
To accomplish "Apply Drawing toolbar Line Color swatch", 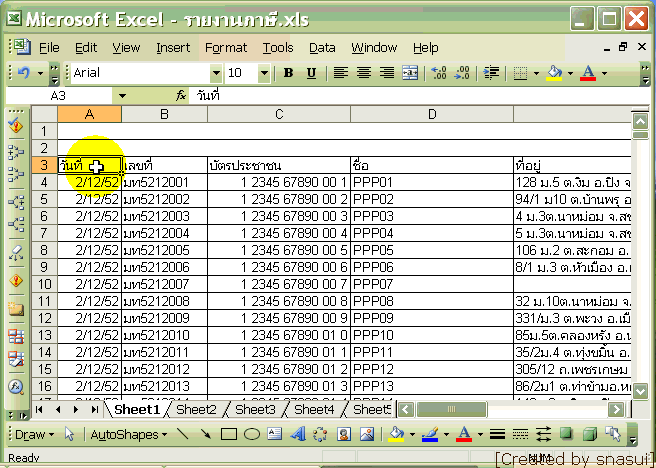I will (x=430, y=434).
